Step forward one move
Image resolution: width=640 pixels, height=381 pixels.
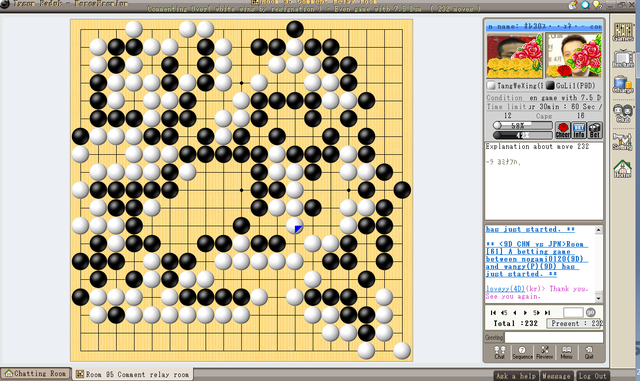[x=525, y=312]
